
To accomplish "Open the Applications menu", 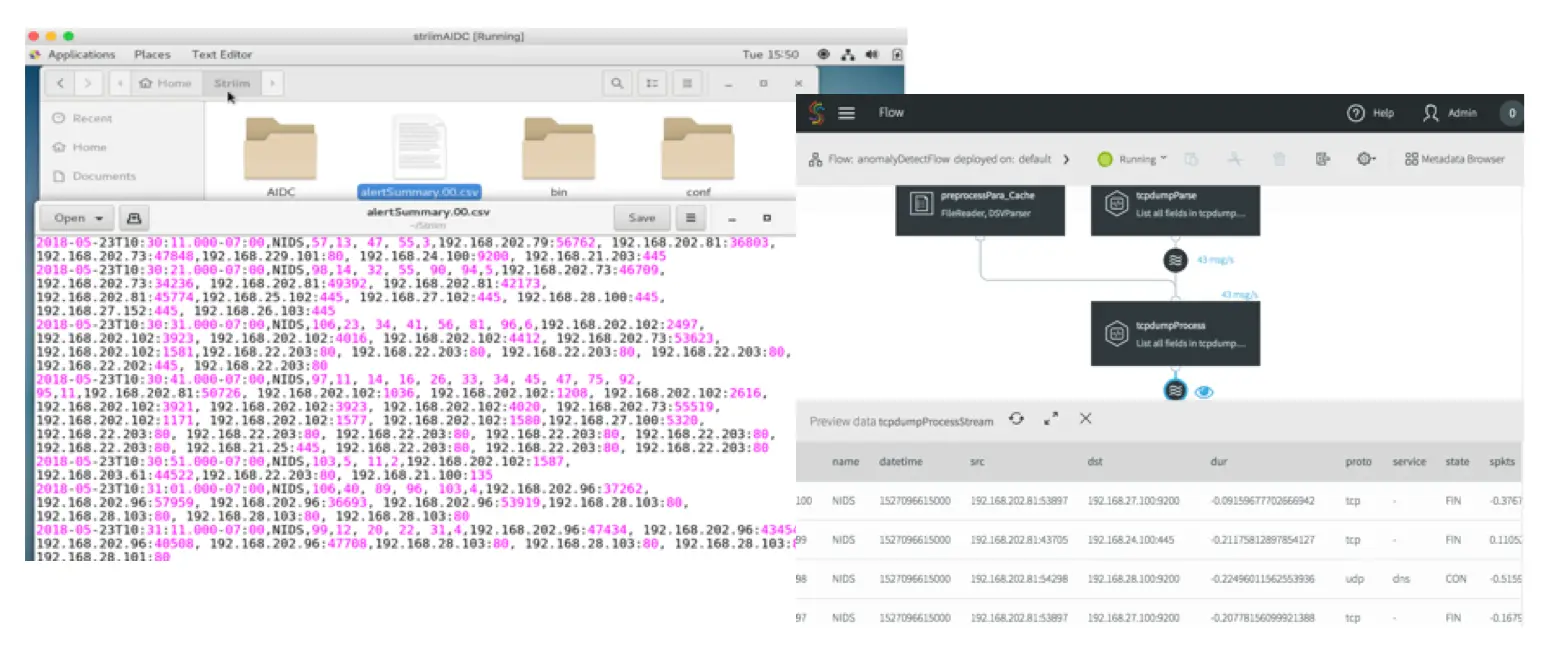I will pyautogui.click(x=81, y=55).
